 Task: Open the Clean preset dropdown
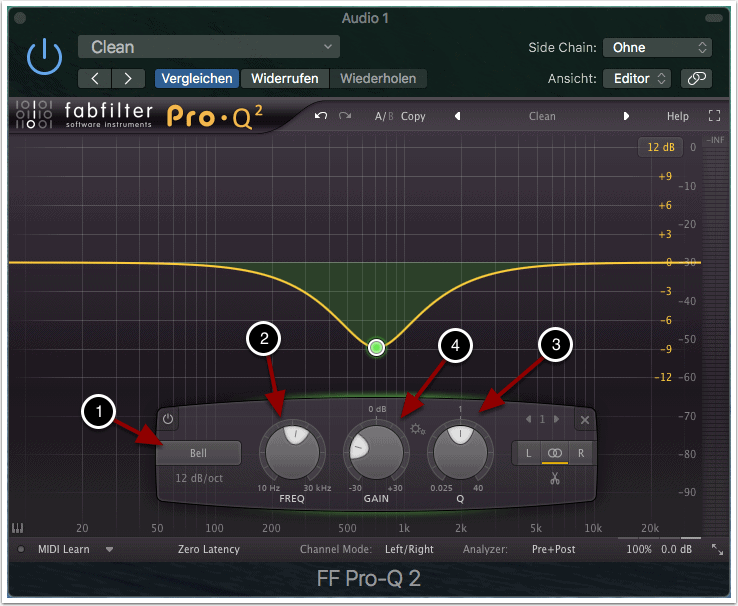click(209, 47)
